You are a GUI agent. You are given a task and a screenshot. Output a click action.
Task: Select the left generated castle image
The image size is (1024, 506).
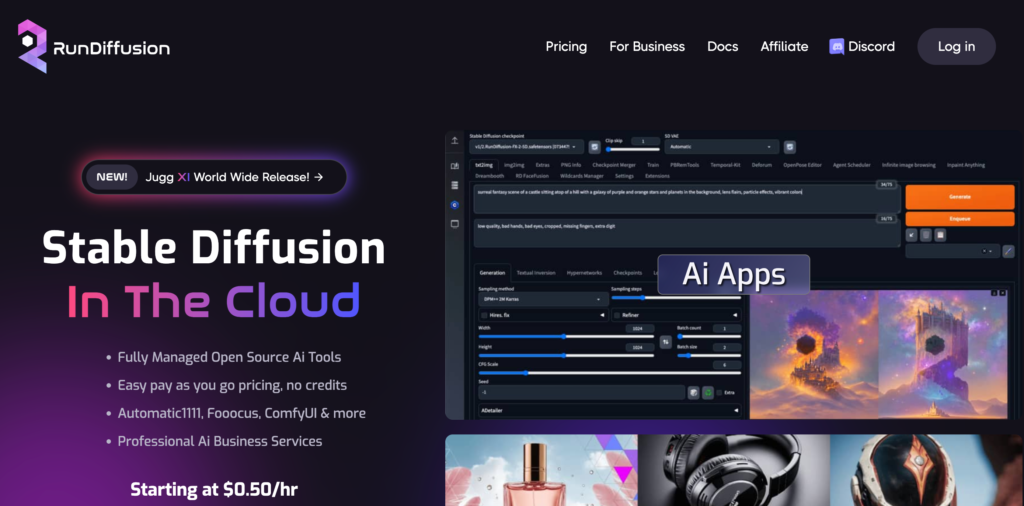pyautogui.click(x=814, y=354)
